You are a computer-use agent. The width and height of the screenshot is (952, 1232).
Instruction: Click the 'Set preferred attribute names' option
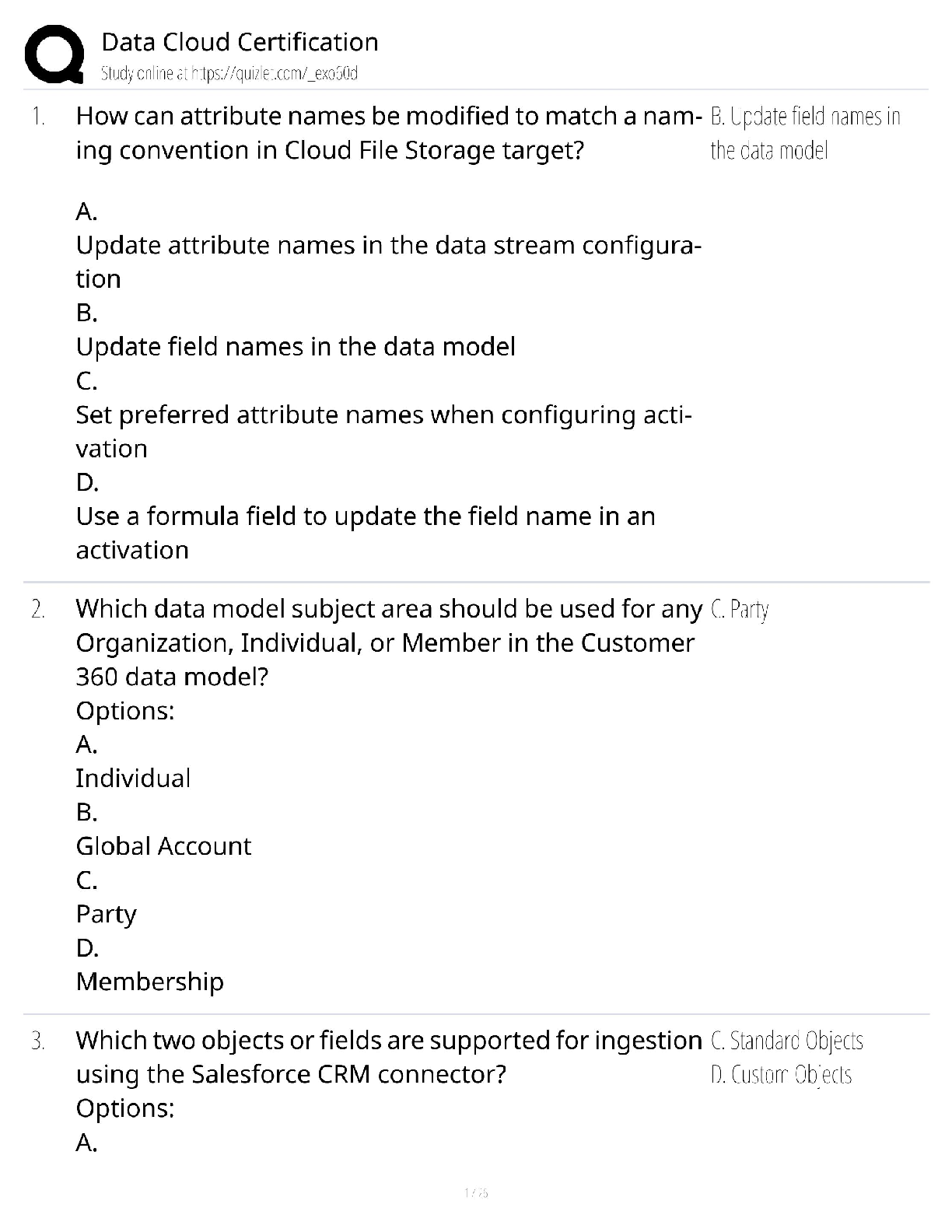[383, 415]
